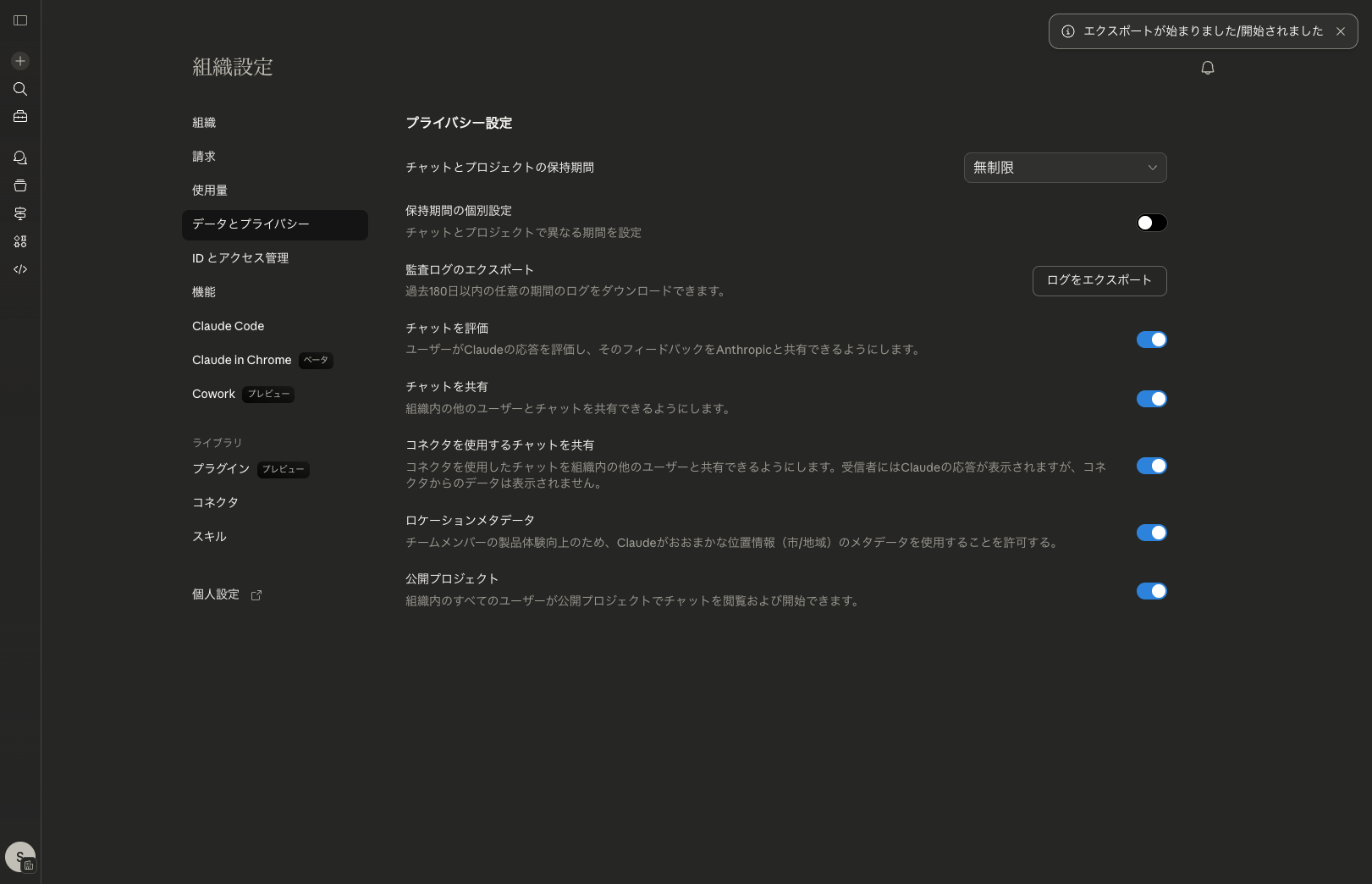
Task: Open the code brackets icon in sidebar
Action: [20, 269]
